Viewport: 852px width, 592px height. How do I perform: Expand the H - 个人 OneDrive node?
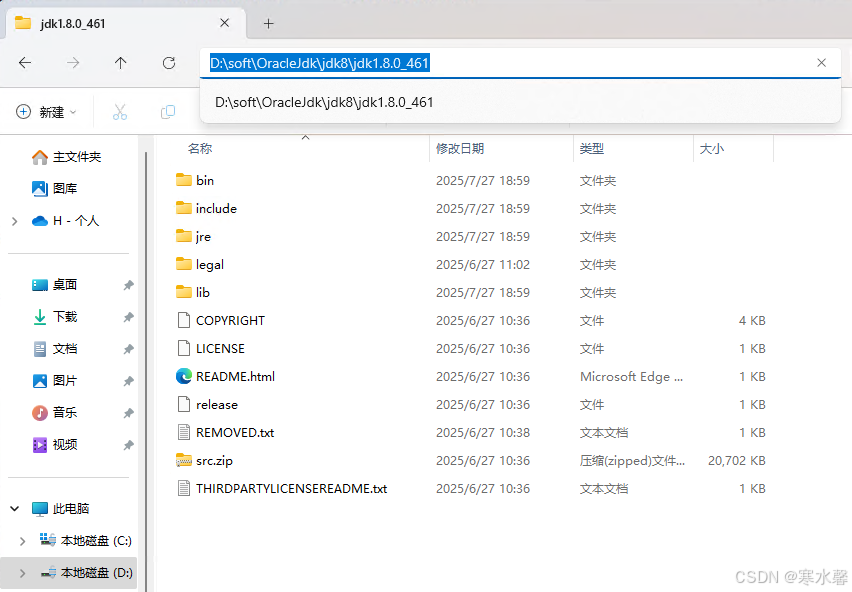15,221
